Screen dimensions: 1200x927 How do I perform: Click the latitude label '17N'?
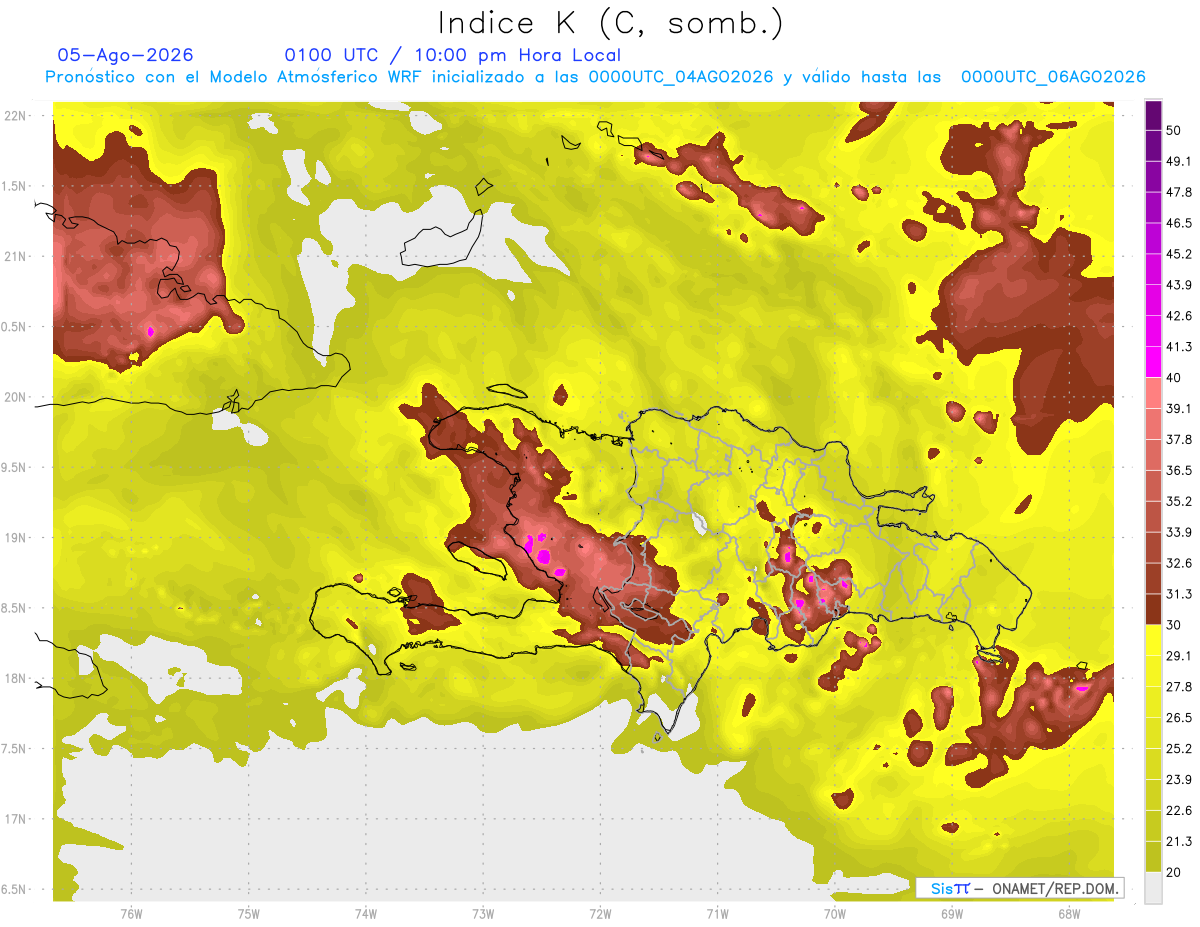pyautogui.click(x=16, y=819)
